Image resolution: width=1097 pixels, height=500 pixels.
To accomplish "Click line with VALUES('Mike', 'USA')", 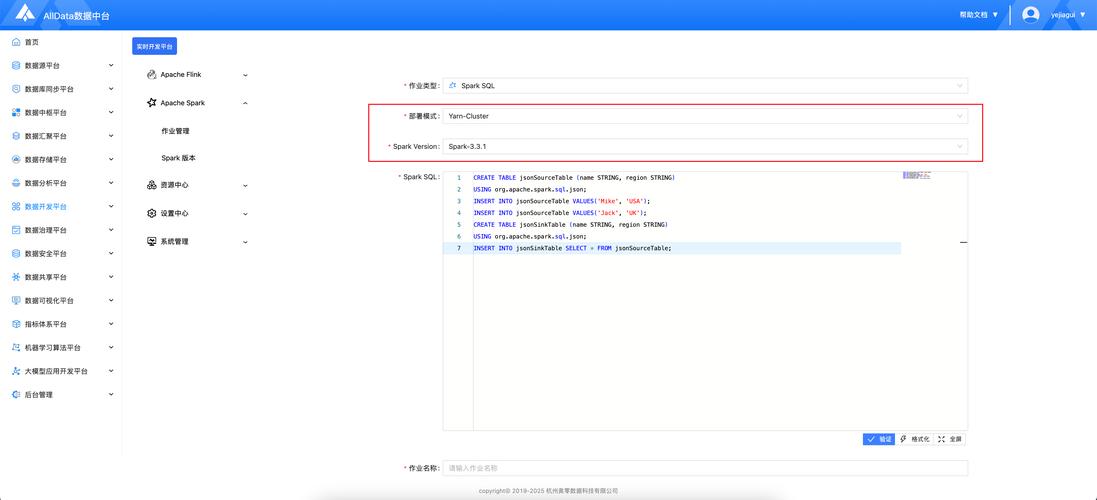I will pyautogui.click(x=561, y=201).
